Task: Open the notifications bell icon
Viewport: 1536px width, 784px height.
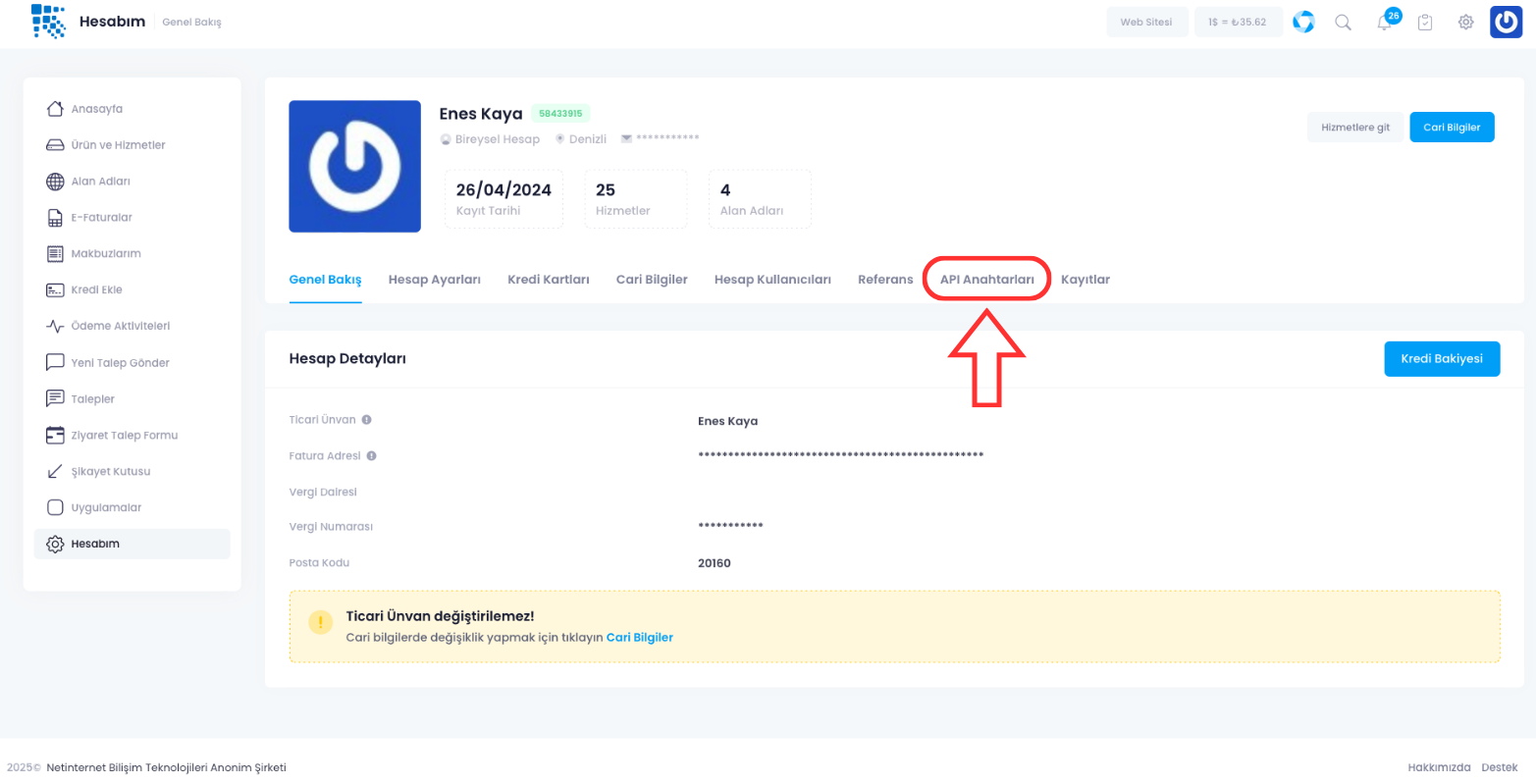Action: coord(1385,23)
